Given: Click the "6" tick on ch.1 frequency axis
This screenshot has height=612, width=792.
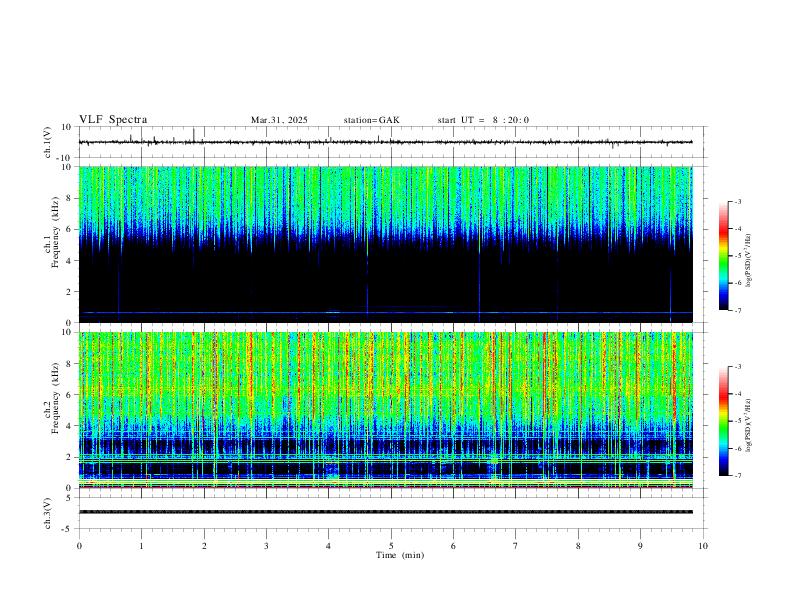Looking at the screenshot, I should point(70,229).
